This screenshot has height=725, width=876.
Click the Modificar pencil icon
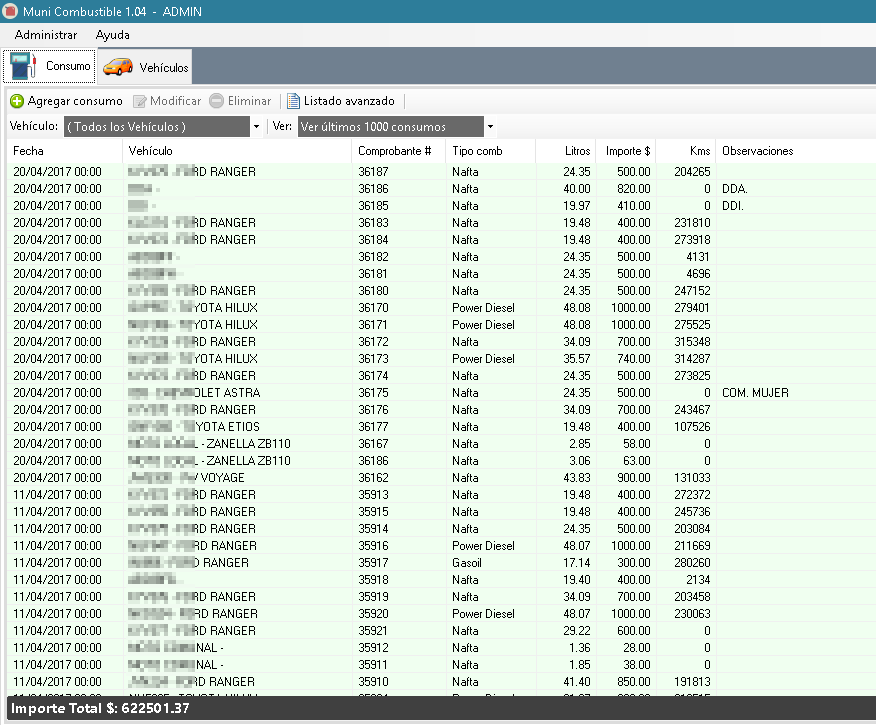coord(140,101)
